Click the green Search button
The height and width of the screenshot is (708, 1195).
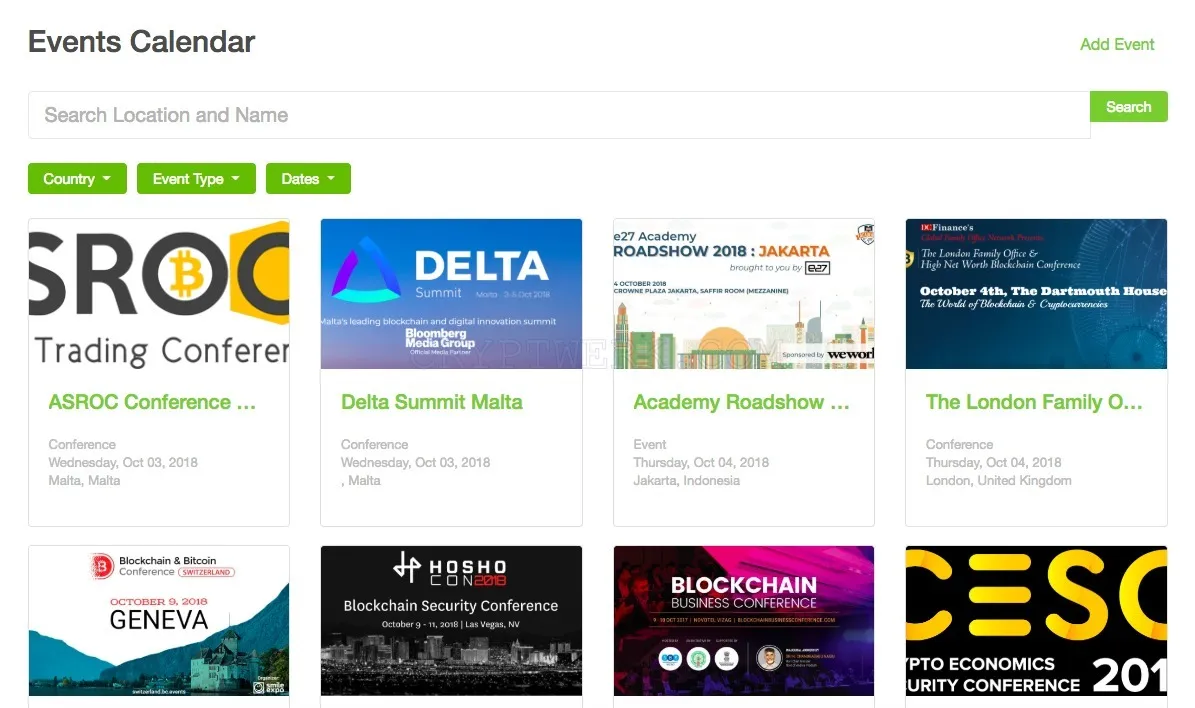[x=1129, y=107]
